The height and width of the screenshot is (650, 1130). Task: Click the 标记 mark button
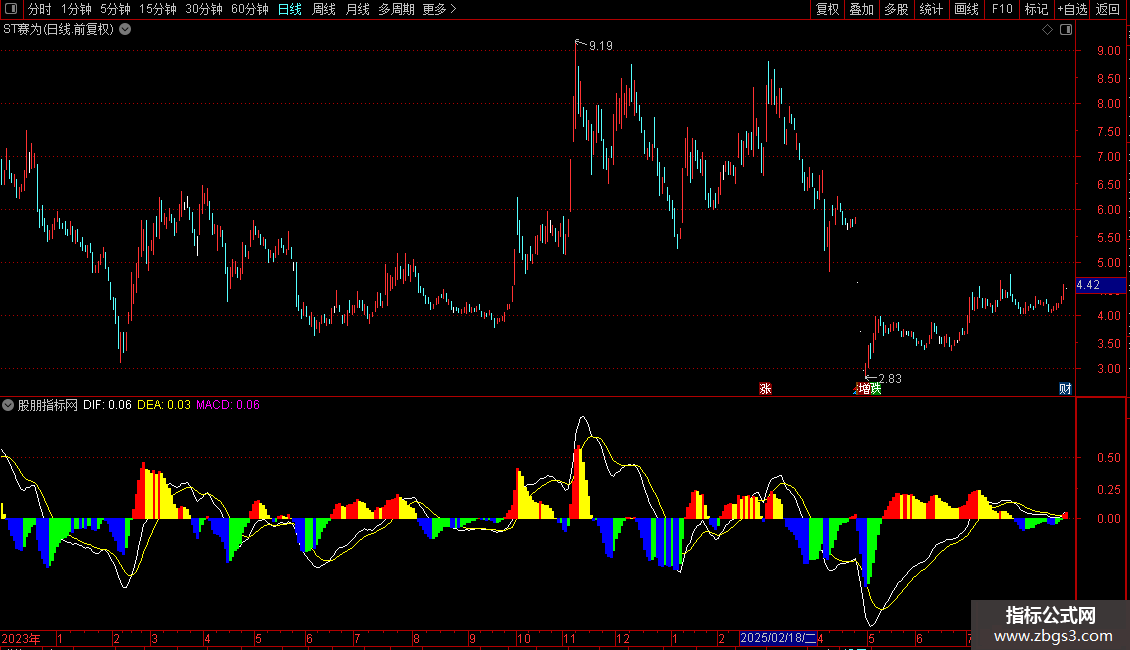[1036, 9]
